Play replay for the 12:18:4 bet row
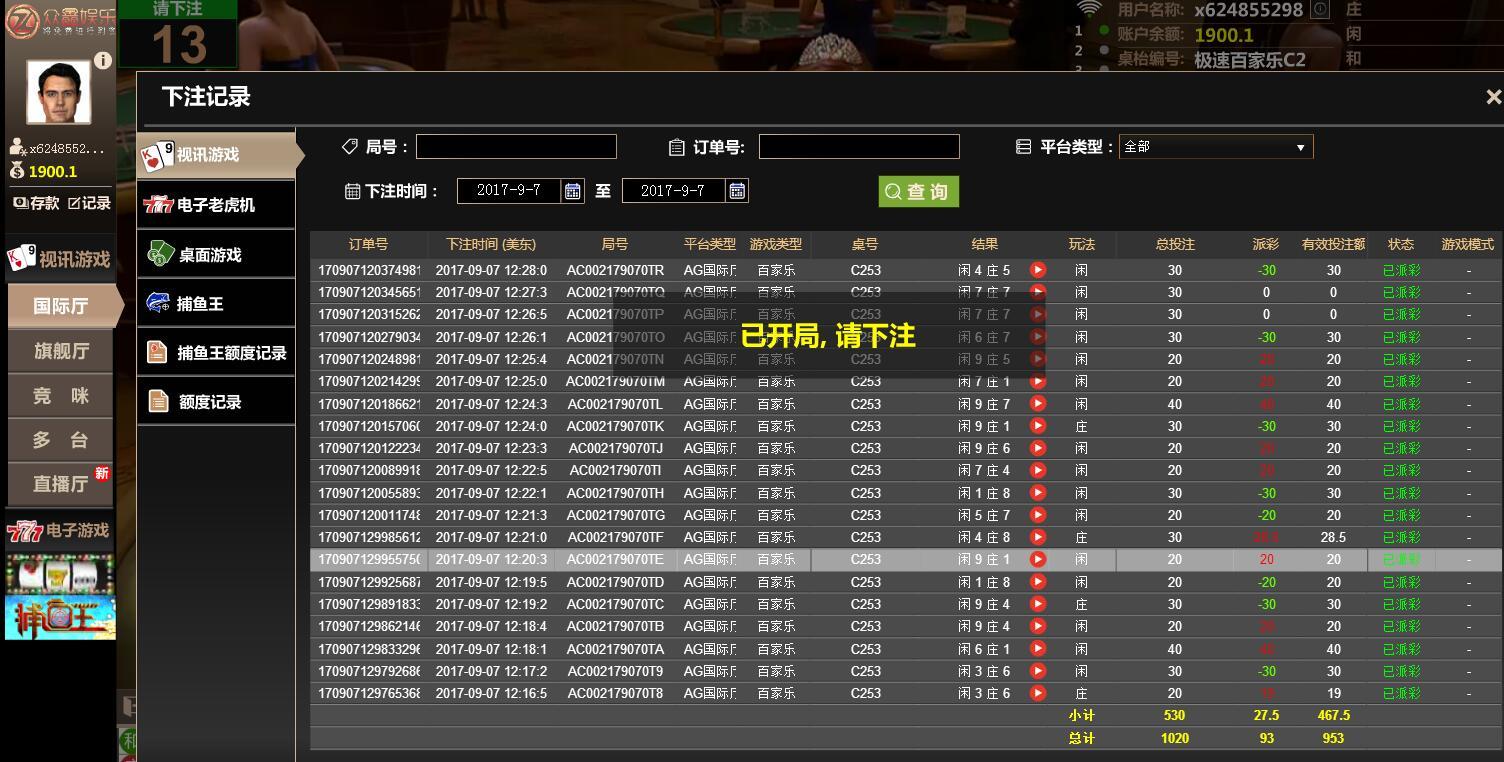Viewport: 1504px width, 762px height. tap(1038, 626)
